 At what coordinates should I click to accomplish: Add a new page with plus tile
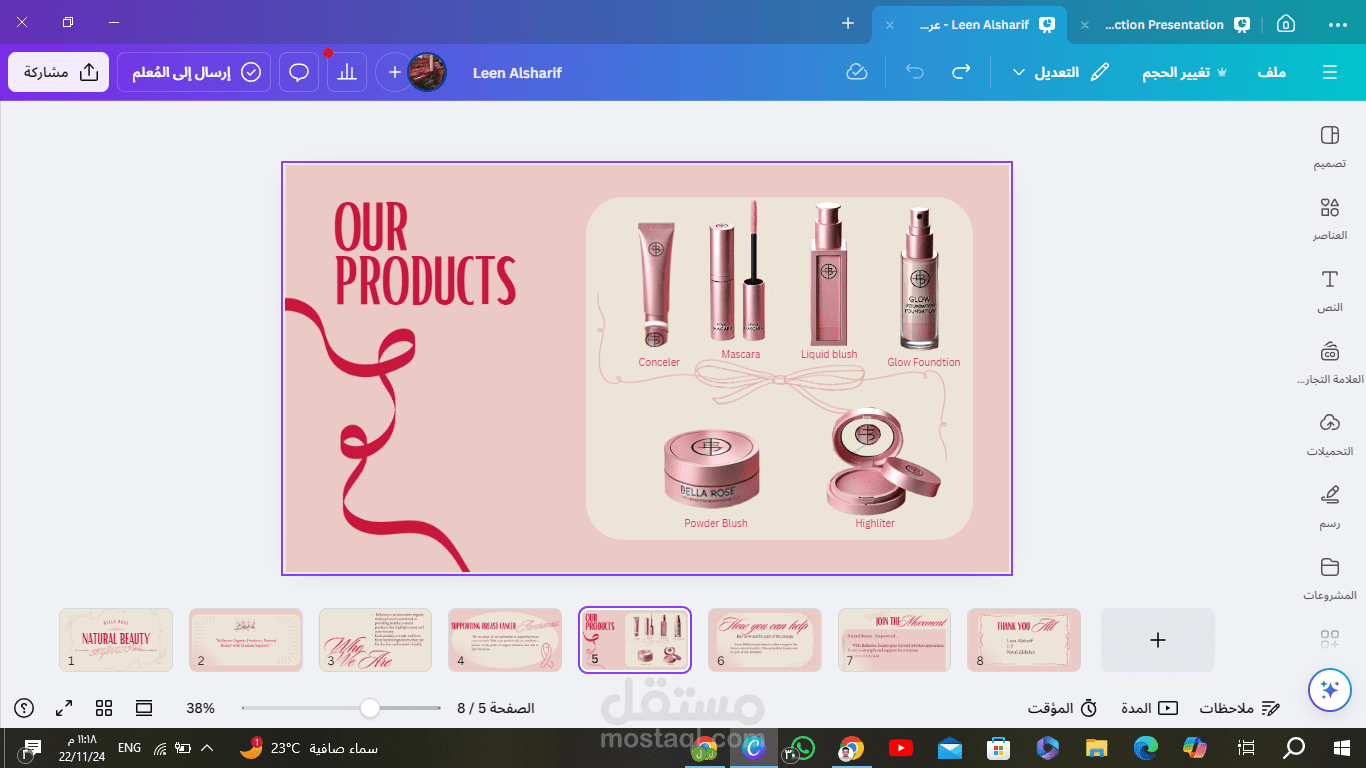1158,640
